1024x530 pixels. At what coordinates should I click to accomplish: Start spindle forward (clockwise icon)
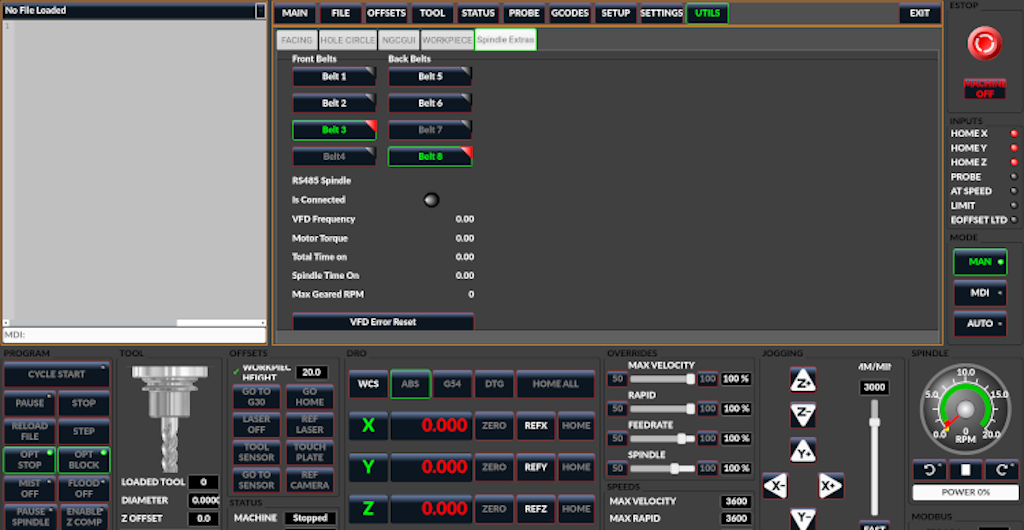coord(1001,470)
